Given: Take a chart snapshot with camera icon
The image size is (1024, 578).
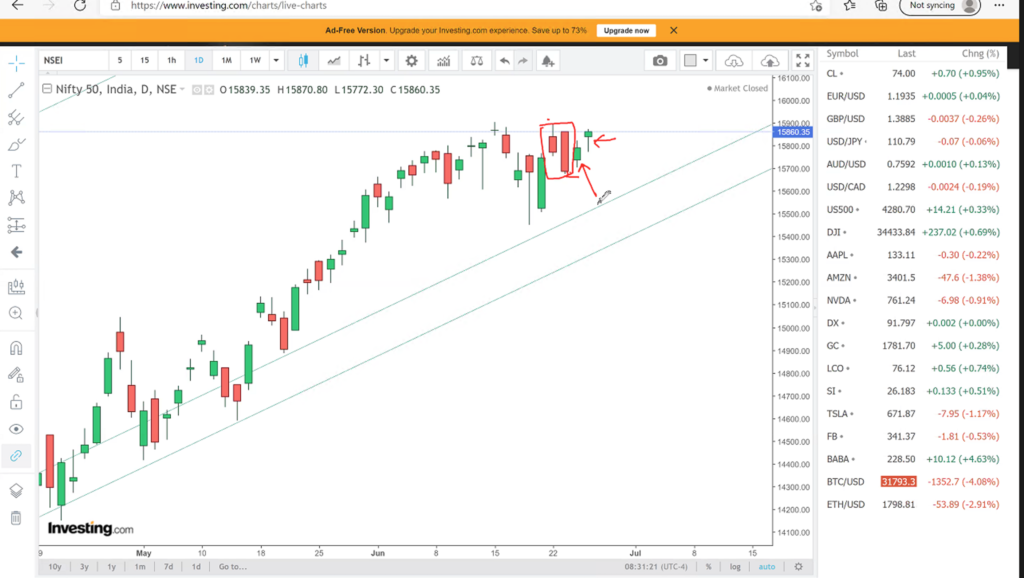Looking at the screenshot, I should pos(660,61).
